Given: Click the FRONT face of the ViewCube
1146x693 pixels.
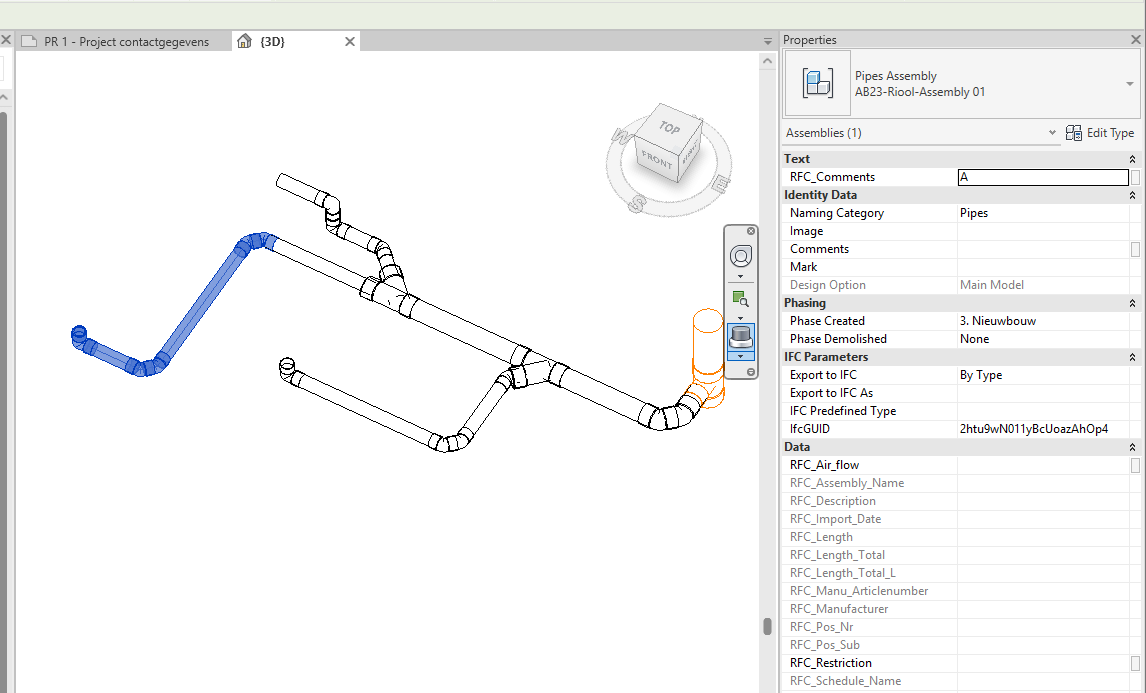Looking at the screenshot, I should coord(657,159).
